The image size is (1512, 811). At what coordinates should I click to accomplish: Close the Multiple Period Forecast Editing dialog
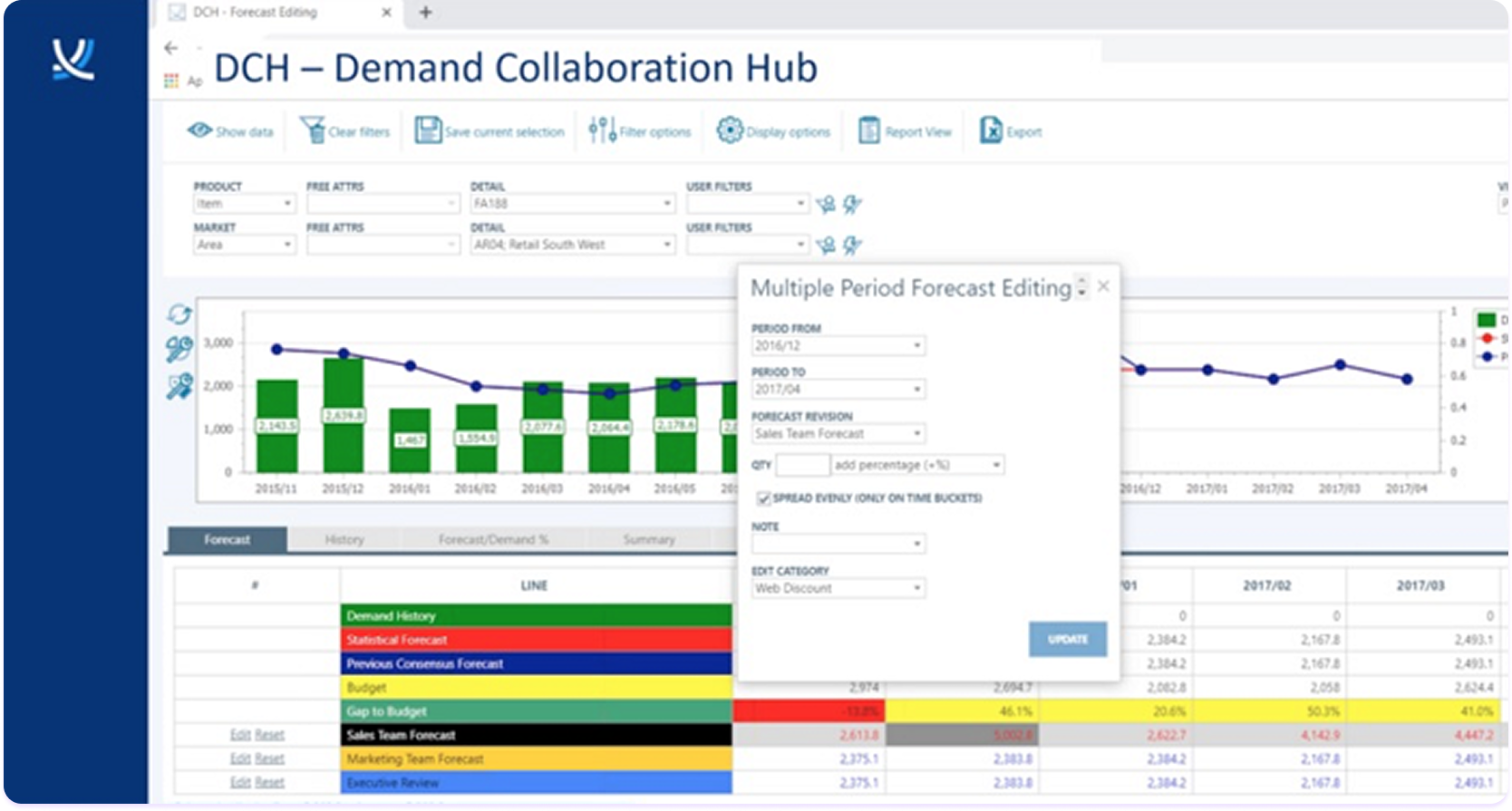click(x=1103, y=286)
